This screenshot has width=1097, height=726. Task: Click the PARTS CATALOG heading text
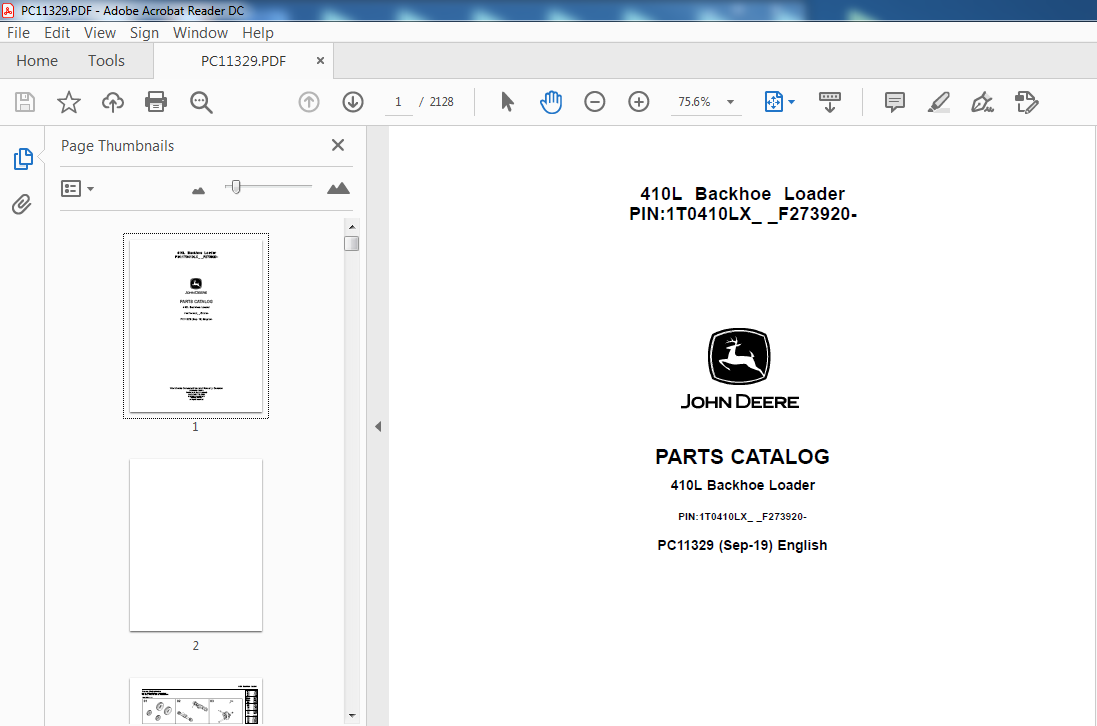[x=742, y=457]
